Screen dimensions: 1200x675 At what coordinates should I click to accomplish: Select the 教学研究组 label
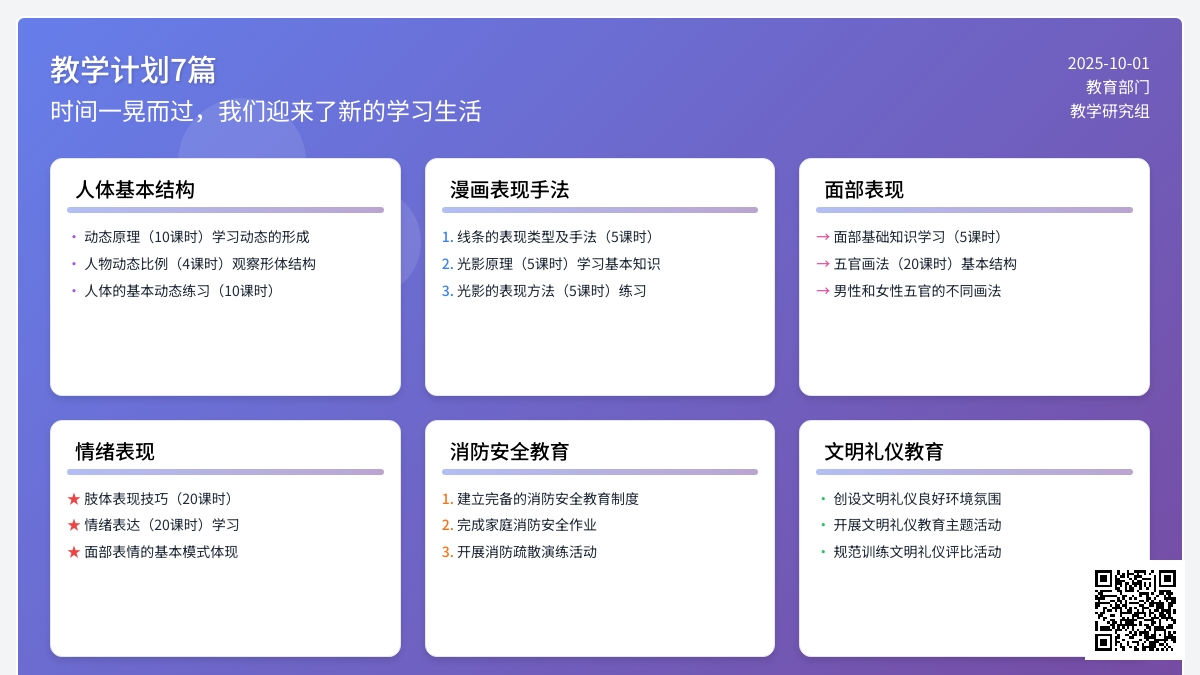point(1109,111)
